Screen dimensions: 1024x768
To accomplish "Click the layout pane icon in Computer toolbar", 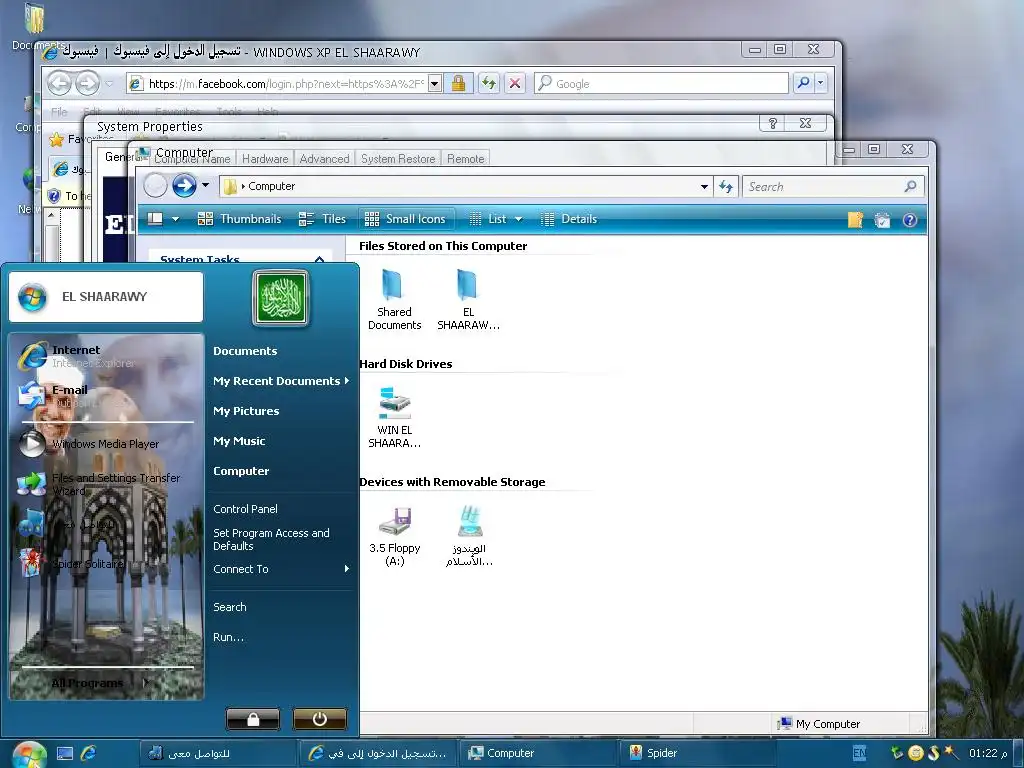I will [x=155, y=219].
